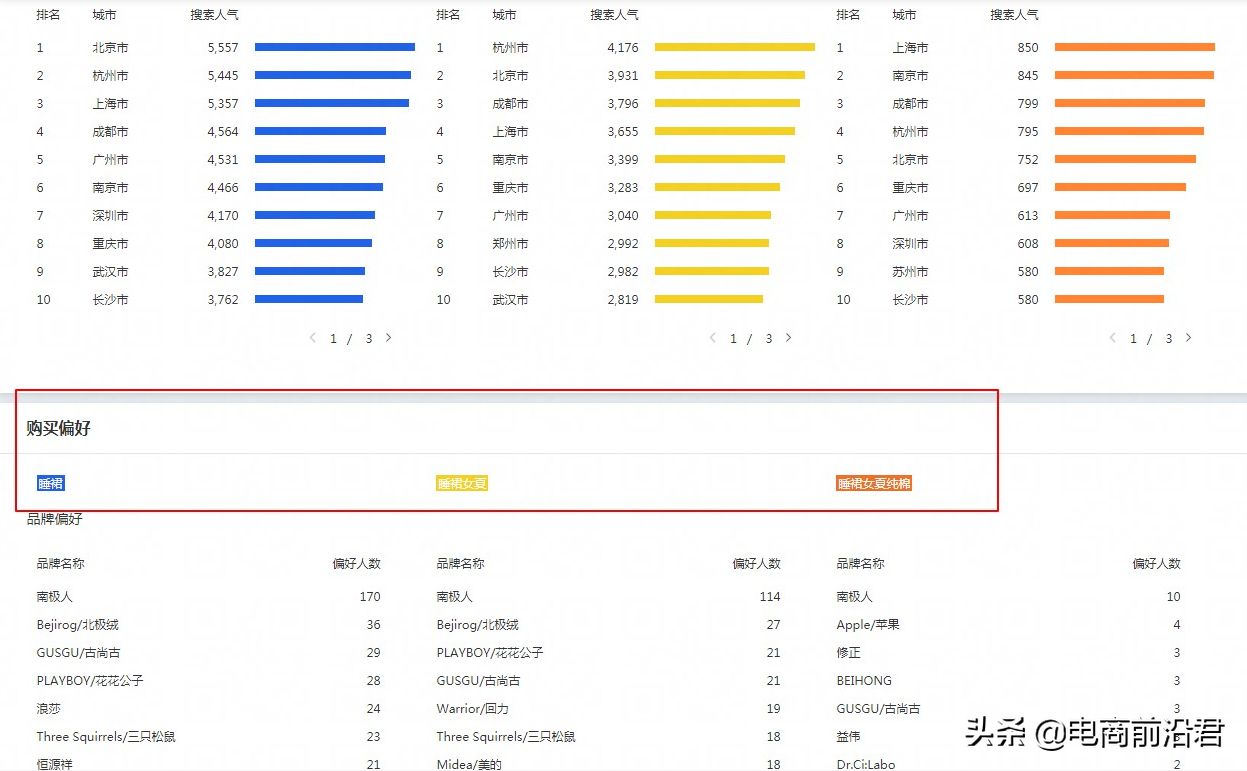
Task: Click the search popularity value 795
Action: coord(1028,132)
